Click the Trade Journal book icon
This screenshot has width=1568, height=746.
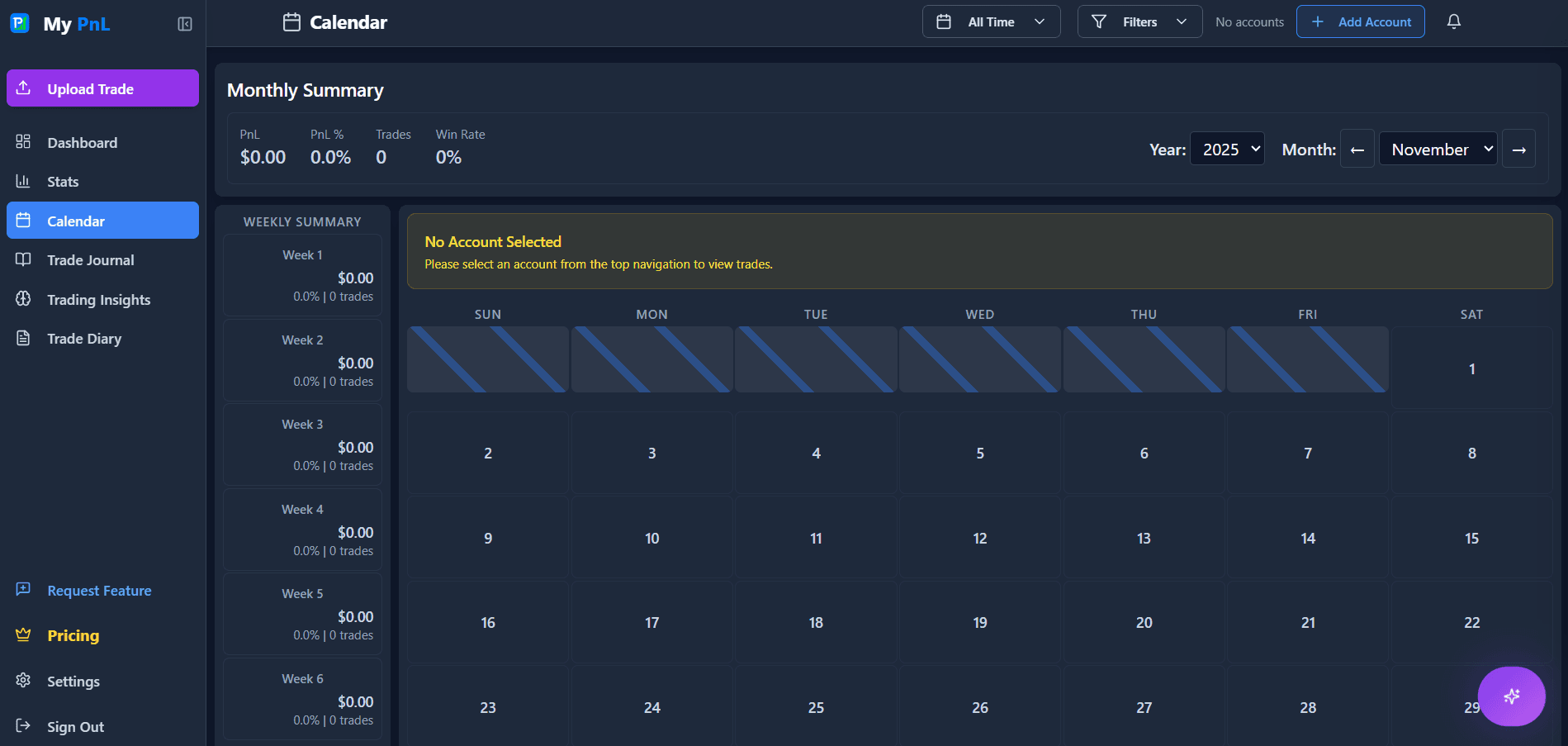tap(23, 259)
